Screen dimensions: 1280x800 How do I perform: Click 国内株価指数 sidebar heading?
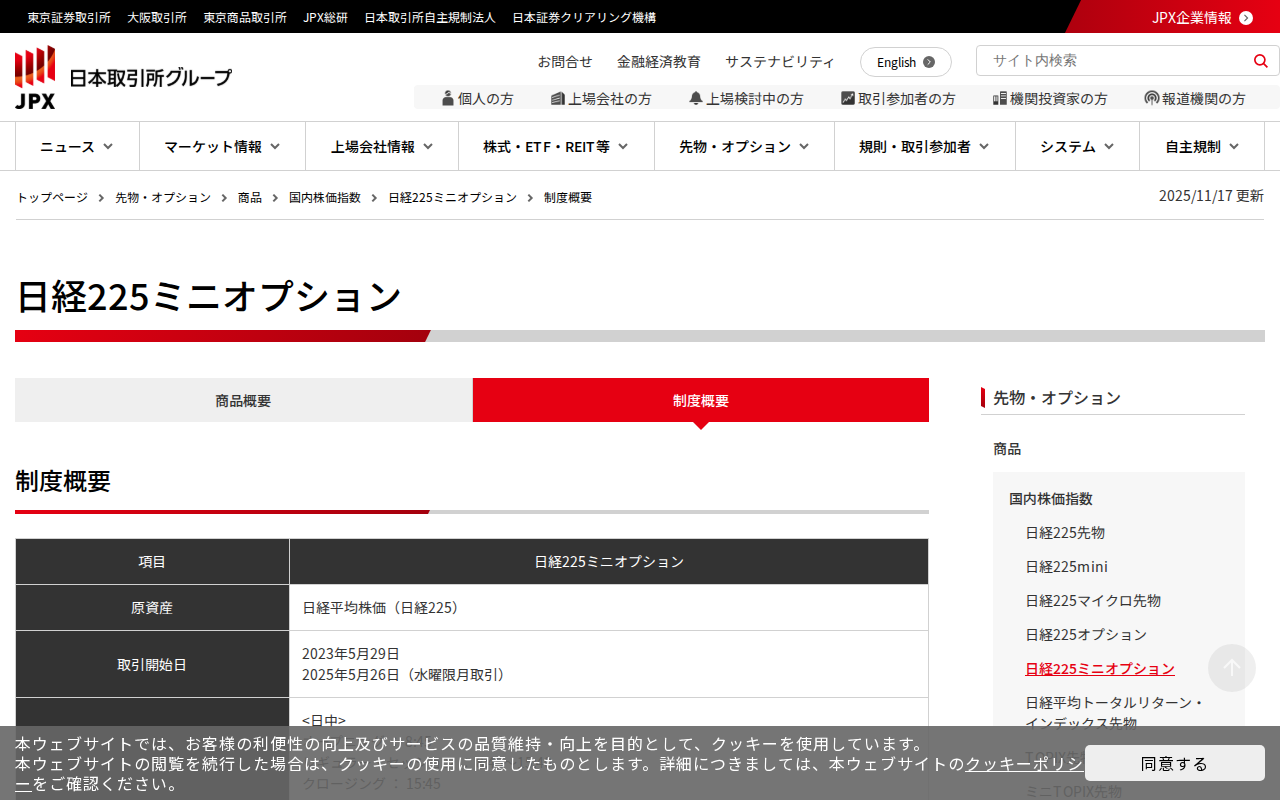click(1051, 498)
